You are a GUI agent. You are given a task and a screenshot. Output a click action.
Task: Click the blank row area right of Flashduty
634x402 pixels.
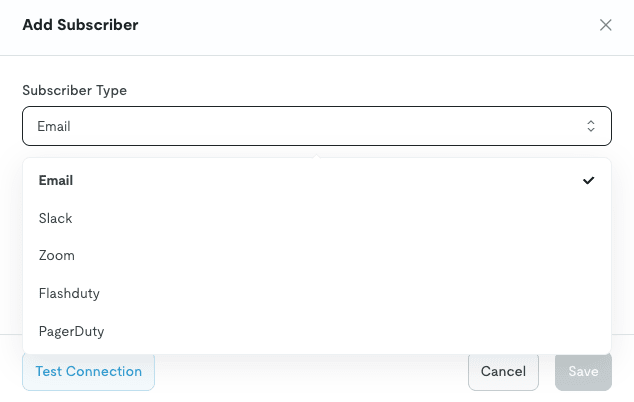350,293
